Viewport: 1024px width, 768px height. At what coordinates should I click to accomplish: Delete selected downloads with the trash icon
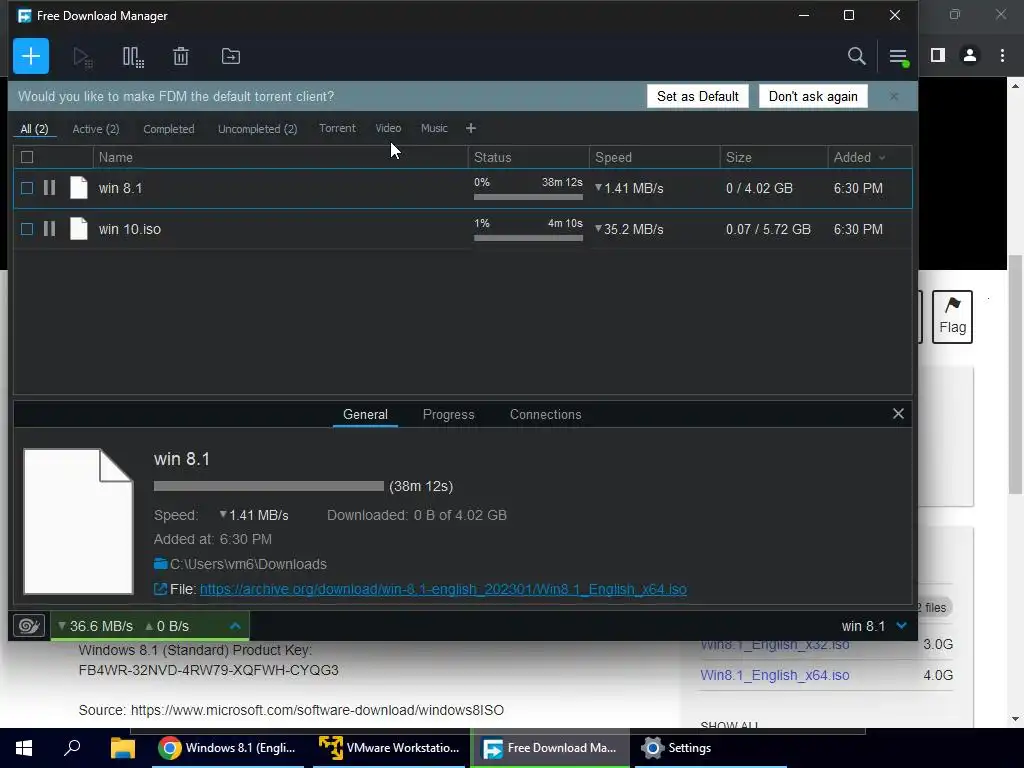coord(181,57)
